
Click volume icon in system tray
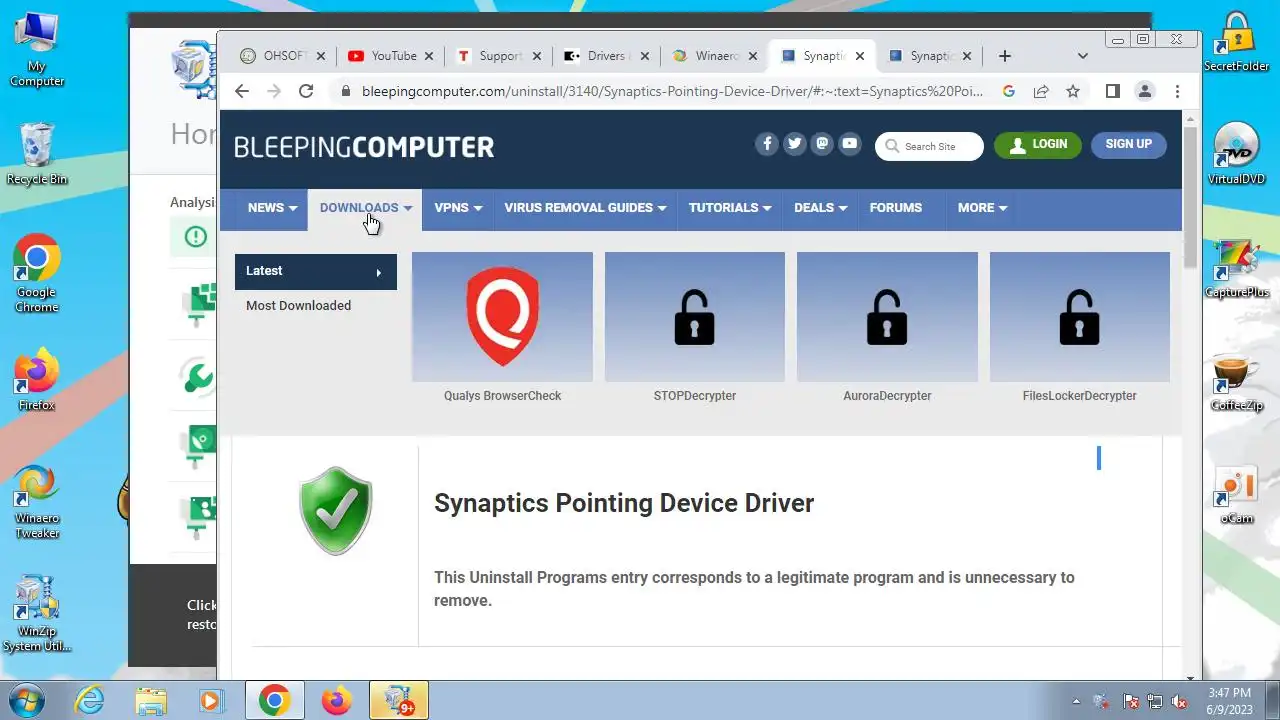tap(1180, 701)
